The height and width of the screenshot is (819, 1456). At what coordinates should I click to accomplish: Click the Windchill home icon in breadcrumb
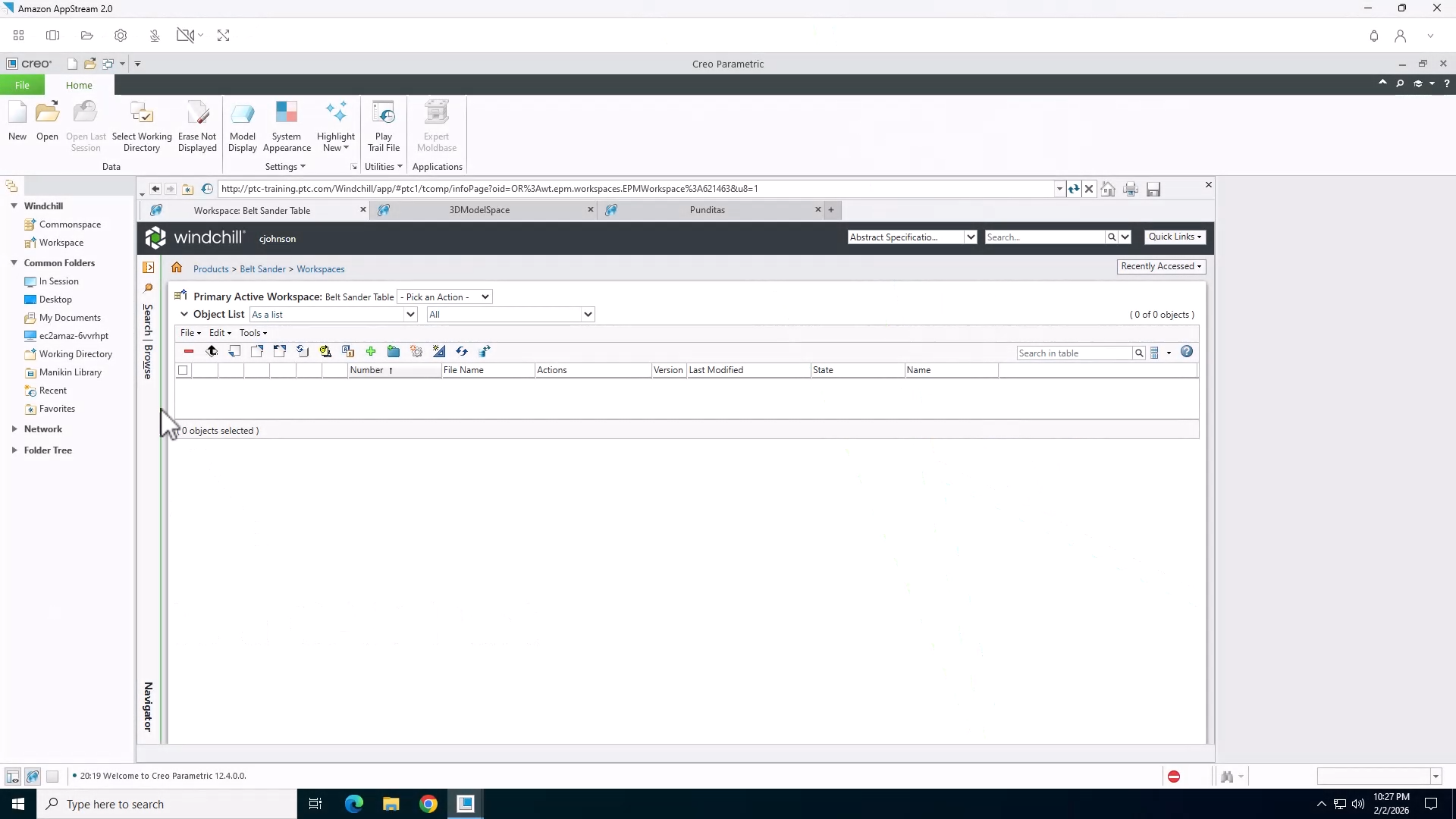tap(177, 268)
